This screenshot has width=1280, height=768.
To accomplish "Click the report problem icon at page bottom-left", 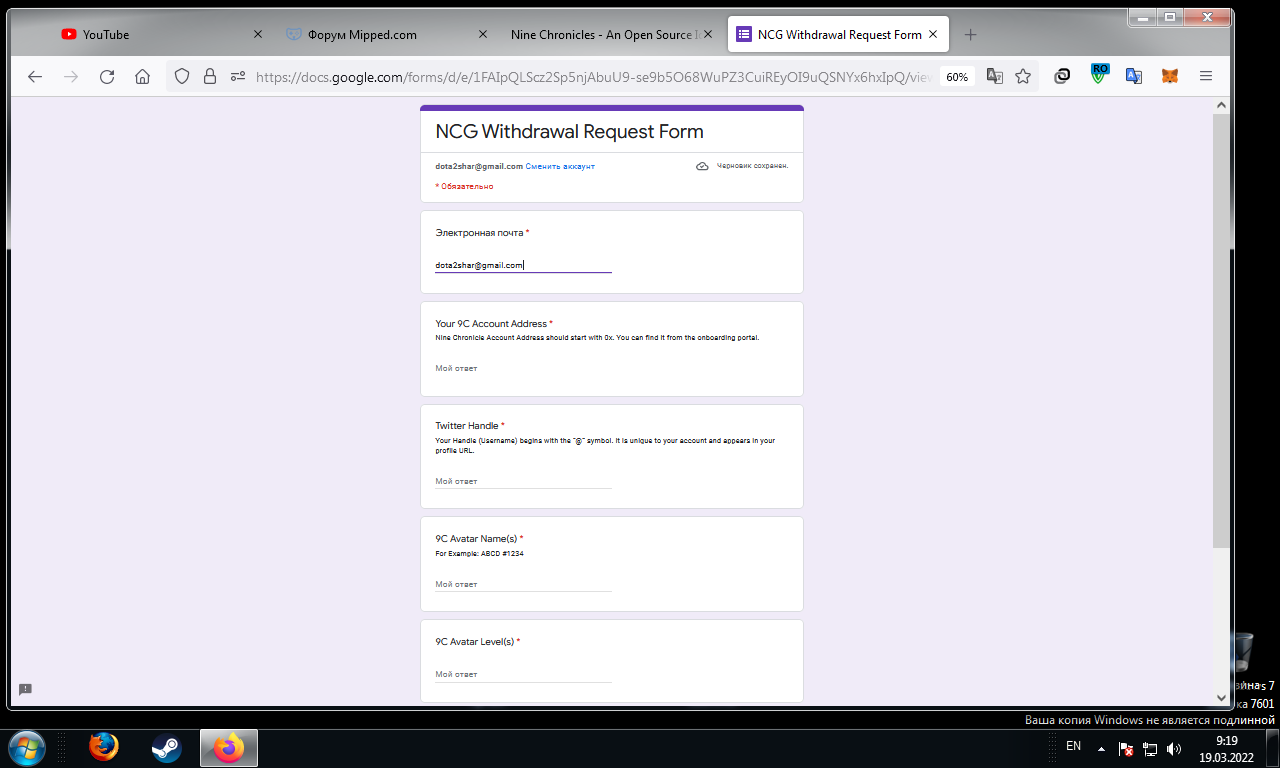I will coord(25,689).
